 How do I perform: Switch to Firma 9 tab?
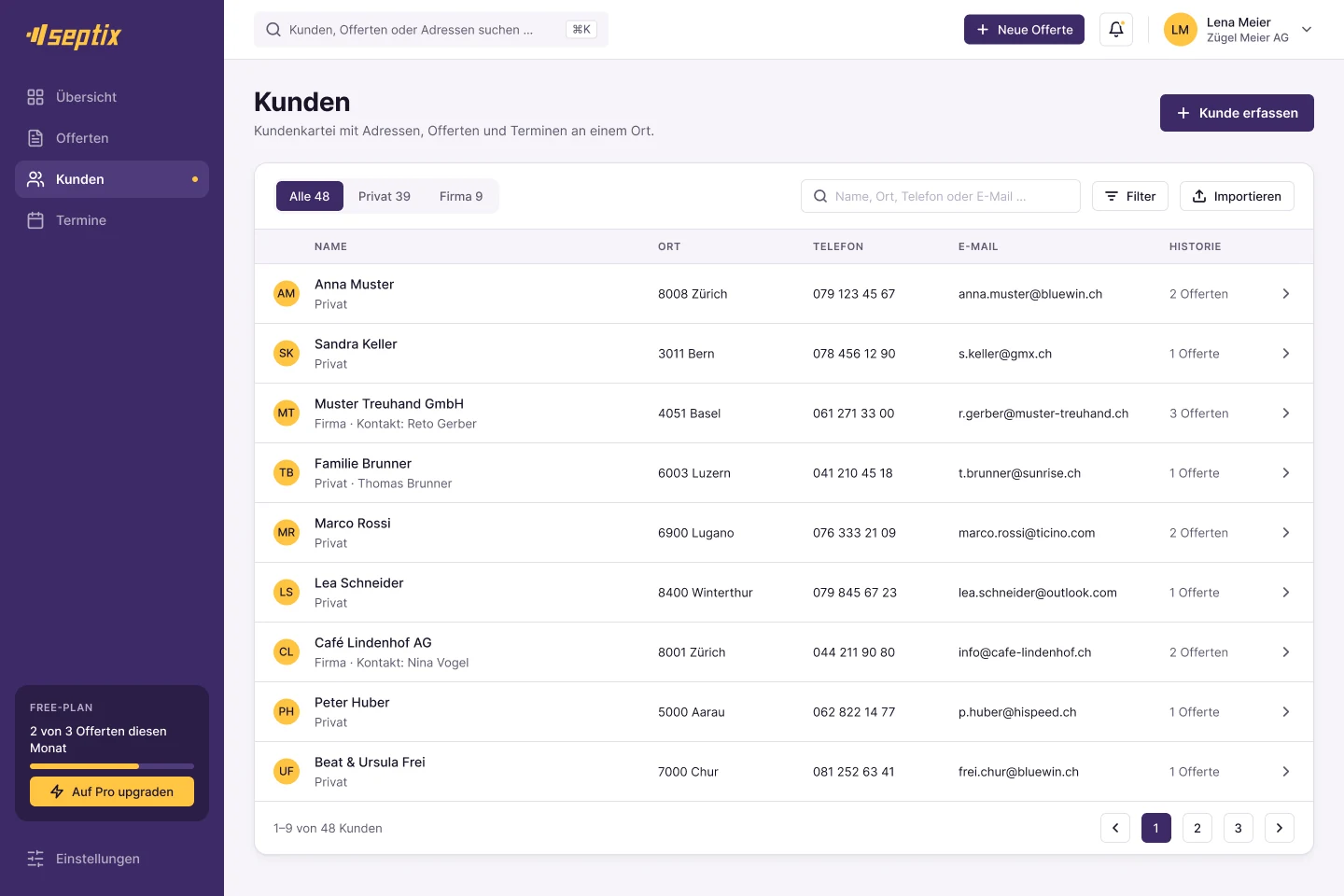tap(461, 196)
